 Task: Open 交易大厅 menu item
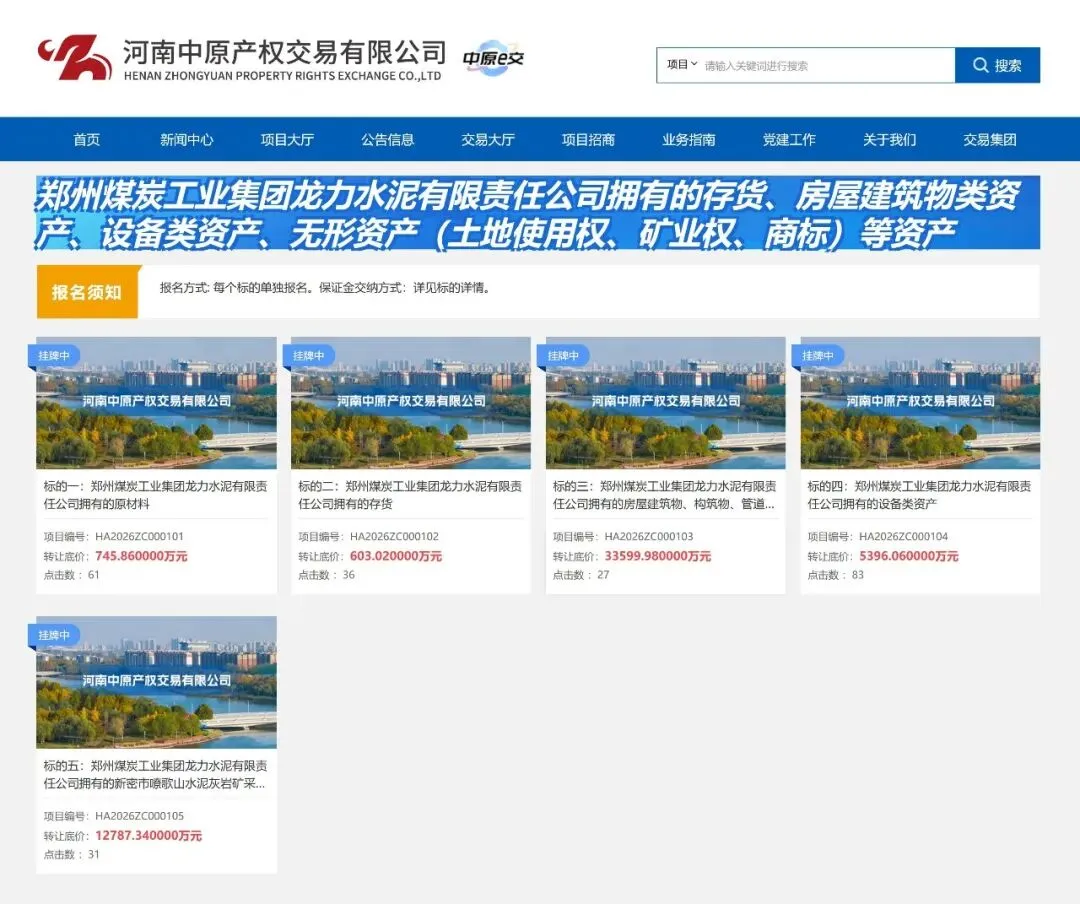point(488,140)
